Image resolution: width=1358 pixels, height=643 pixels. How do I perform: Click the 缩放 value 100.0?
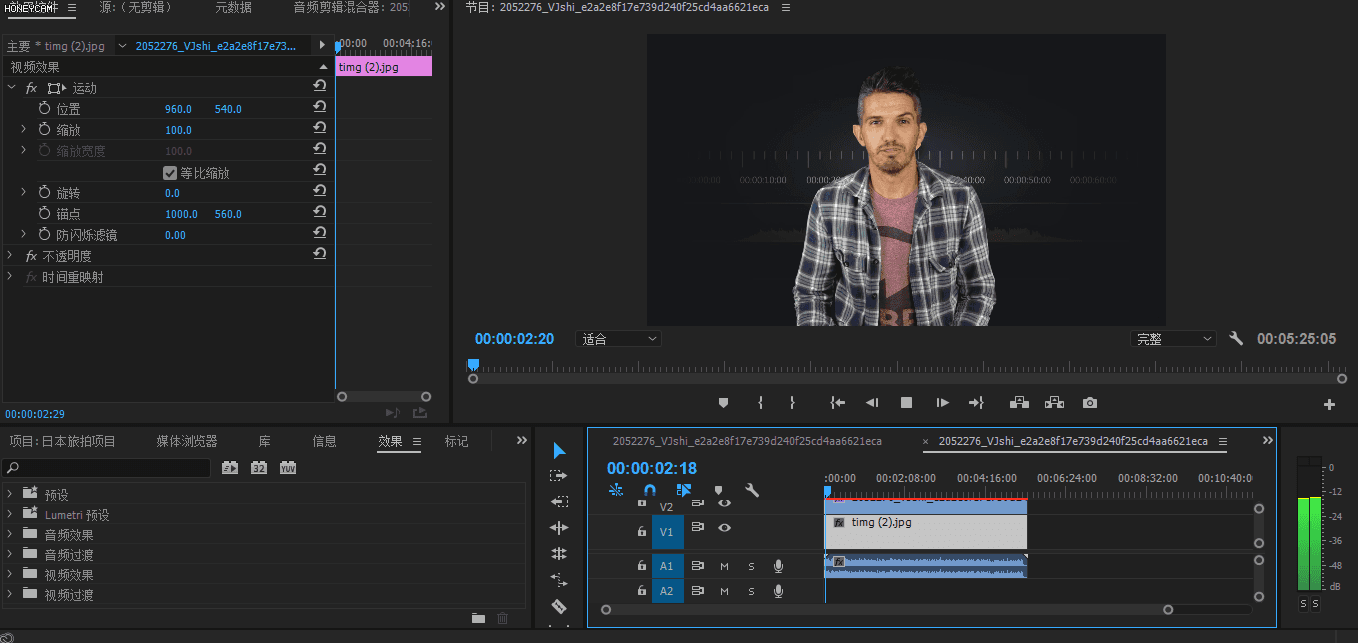click(x=178, y=130)
